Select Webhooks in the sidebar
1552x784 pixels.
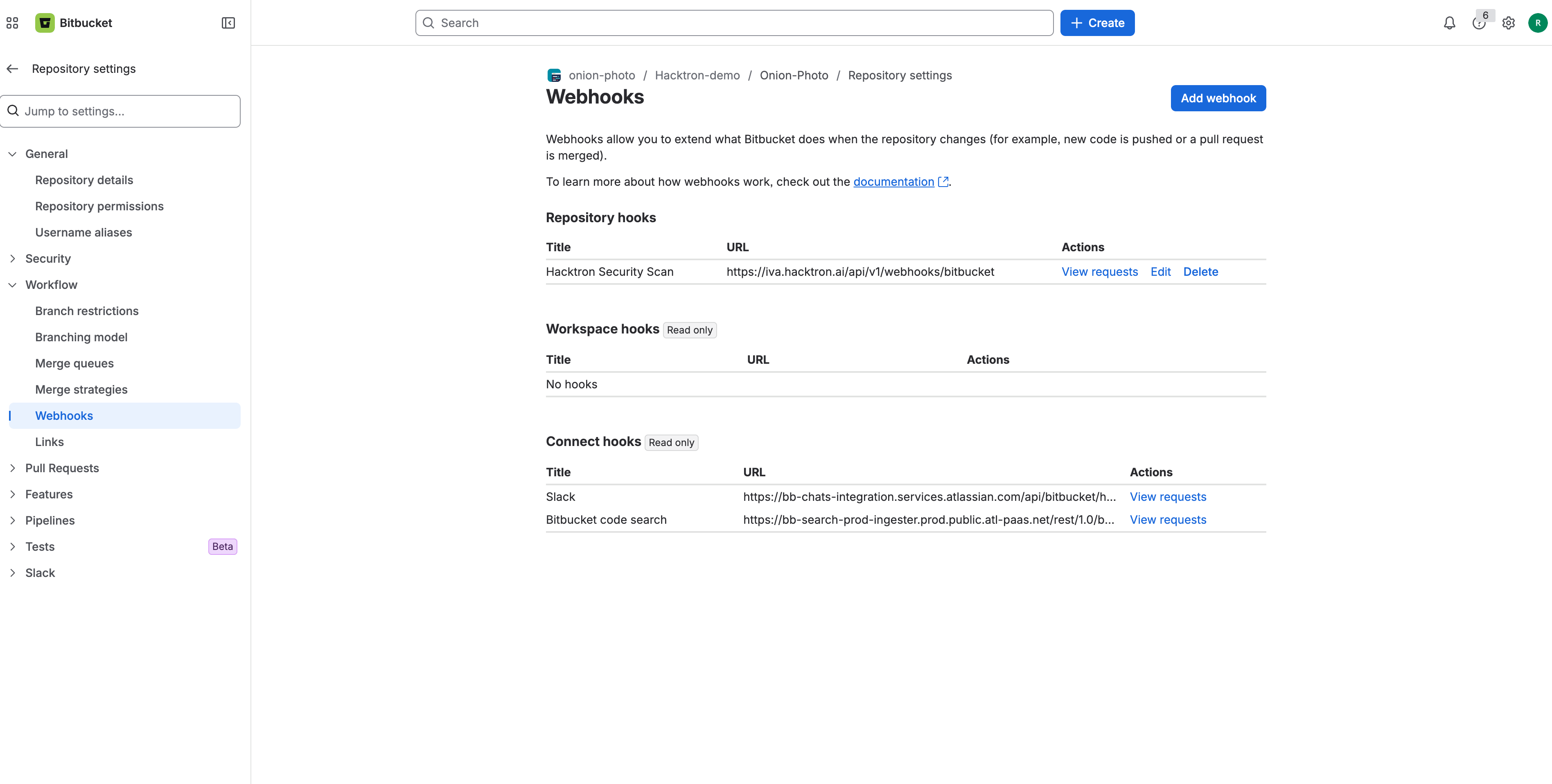125,415
